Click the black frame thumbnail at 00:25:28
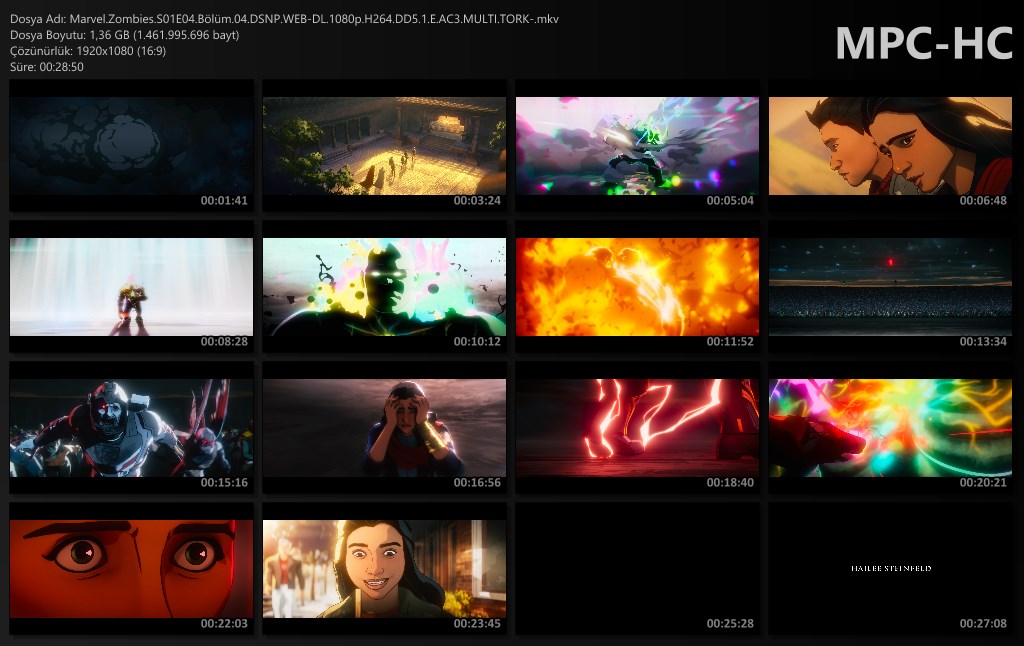Viewport: 1024px width, 646px height. tap(637, 568)
